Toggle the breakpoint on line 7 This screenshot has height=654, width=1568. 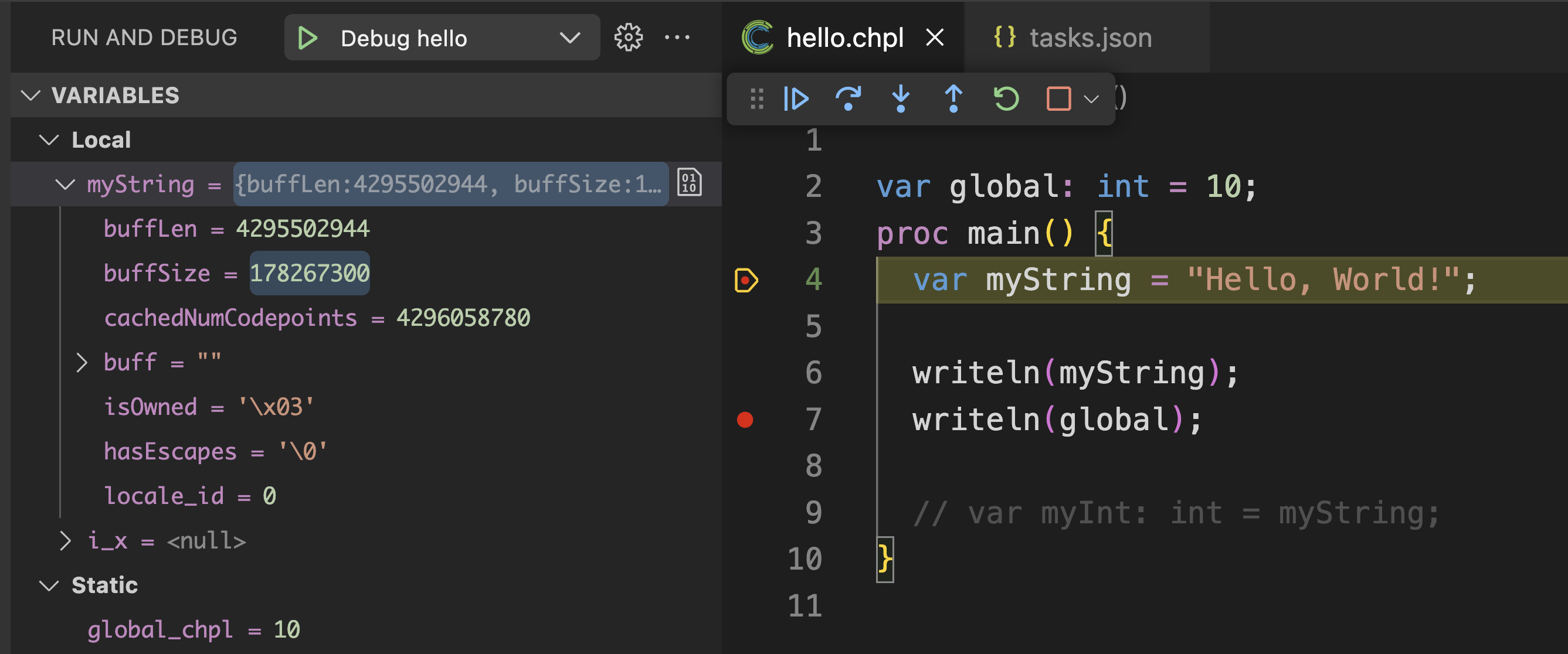745,420
